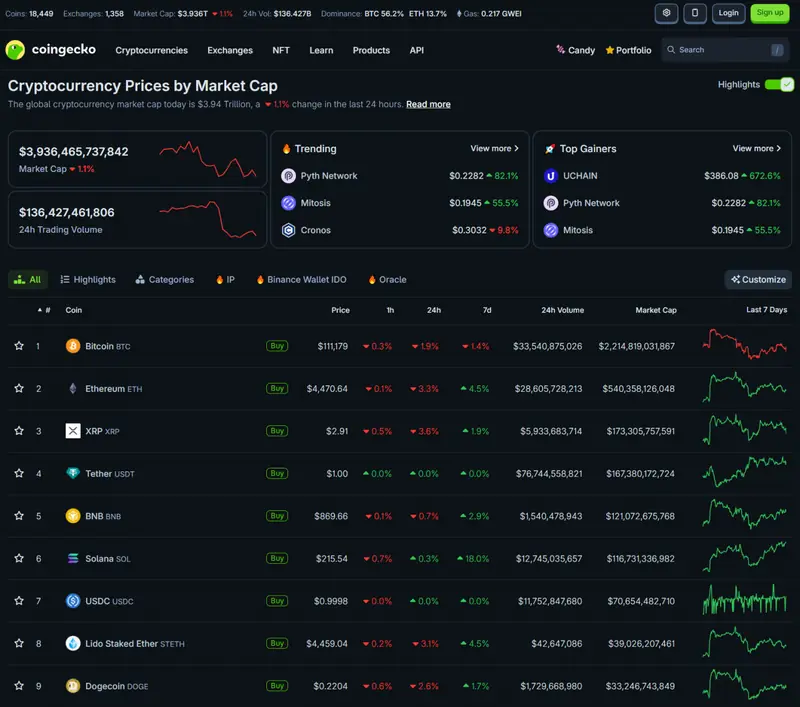Click in the Search field
The width and height of the screenshot is (800, 707).
725,50
